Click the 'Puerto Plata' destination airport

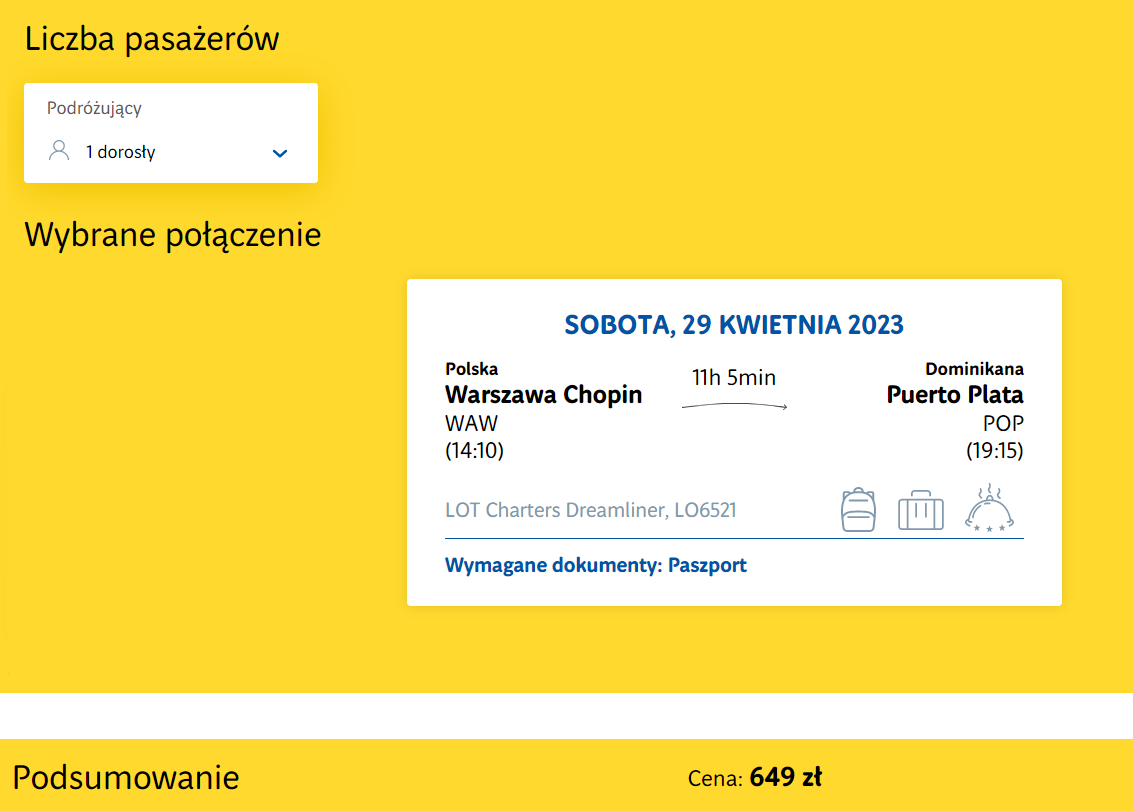[954, 395]
